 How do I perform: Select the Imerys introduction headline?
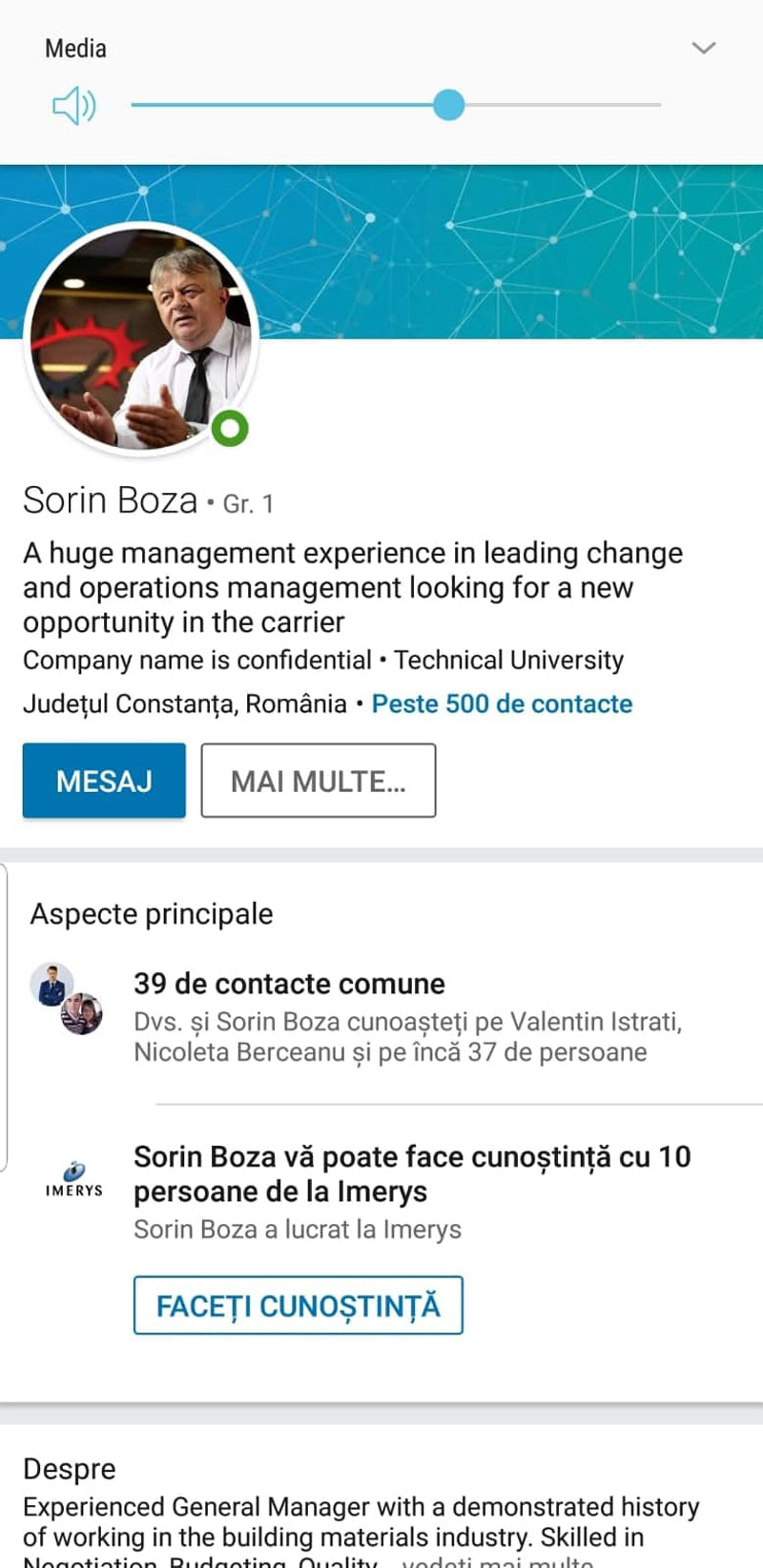[412, 1173]
